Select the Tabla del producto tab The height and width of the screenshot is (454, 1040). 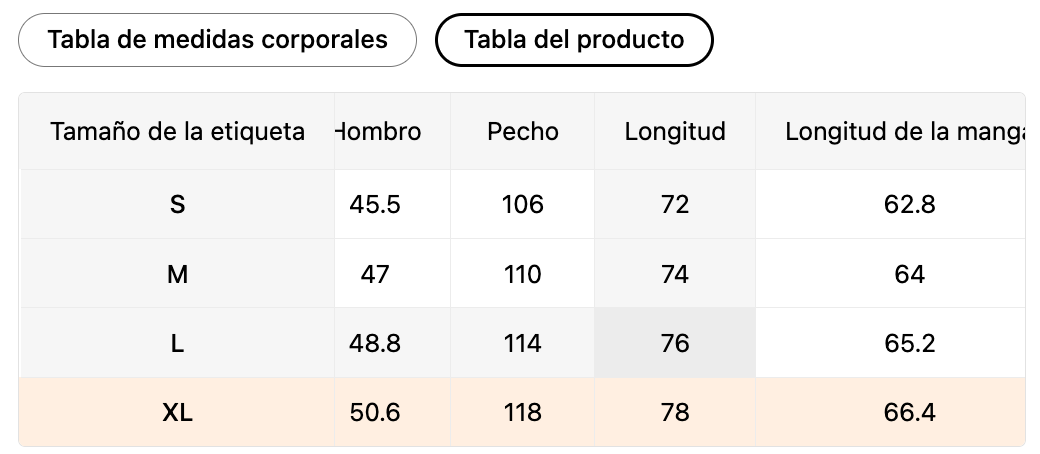pos(574,40)
